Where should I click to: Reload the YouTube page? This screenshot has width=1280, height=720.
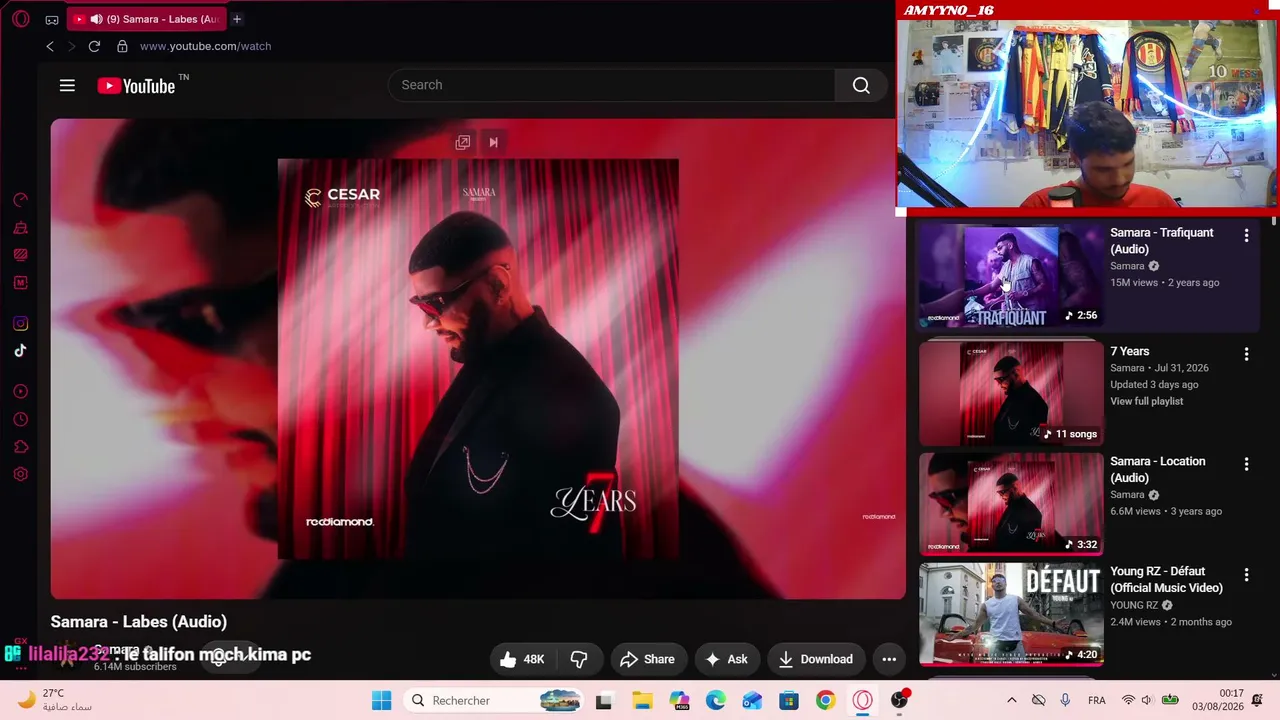94,46
